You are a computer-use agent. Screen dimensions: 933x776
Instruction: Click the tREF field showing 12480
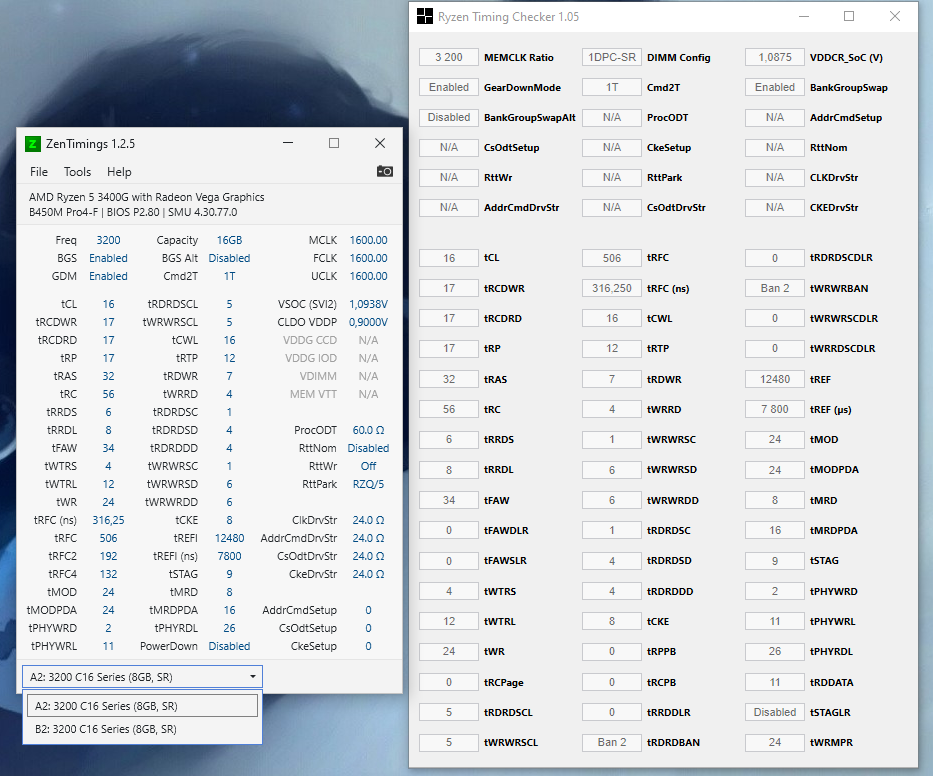[775, 379]
